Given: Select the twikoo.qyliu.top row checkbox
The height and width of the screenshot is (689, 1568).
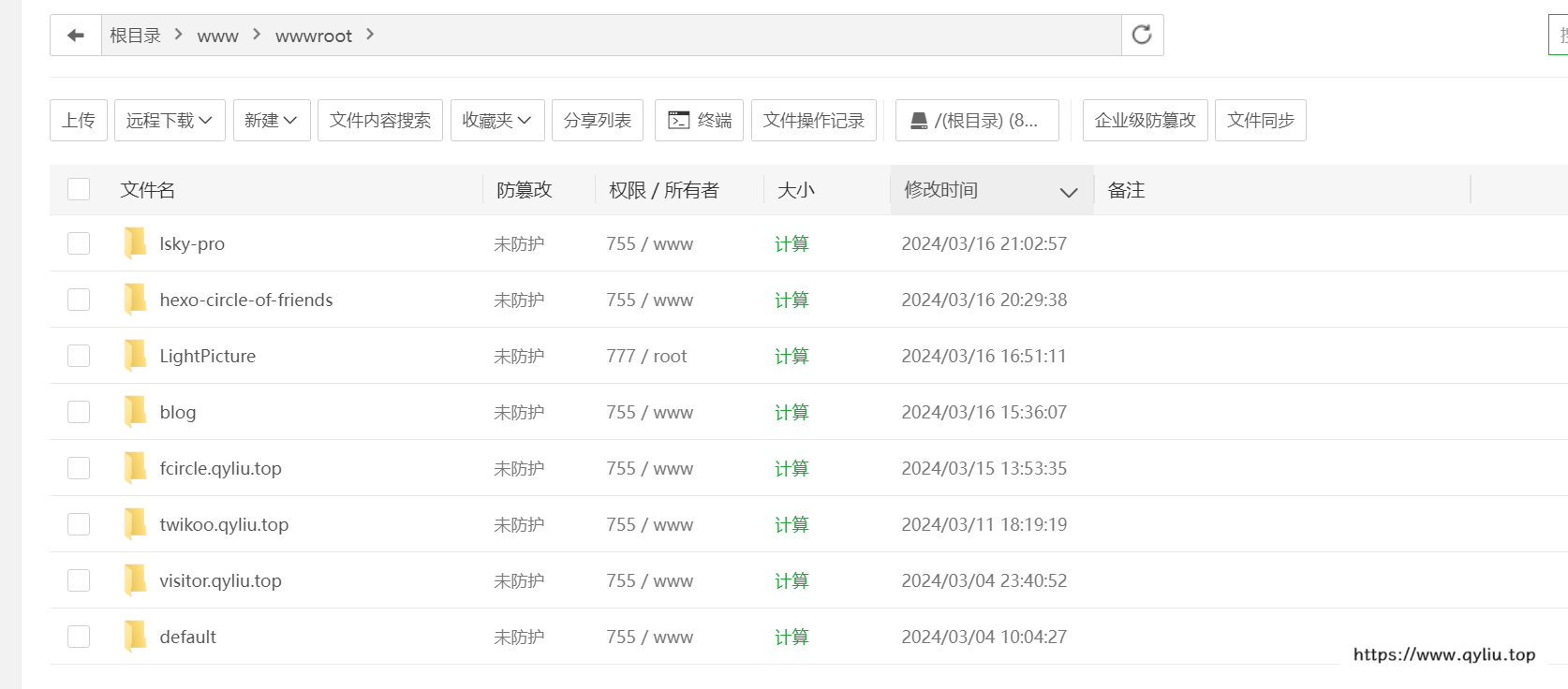Looking at the screenshot, I should coord(79,524).
